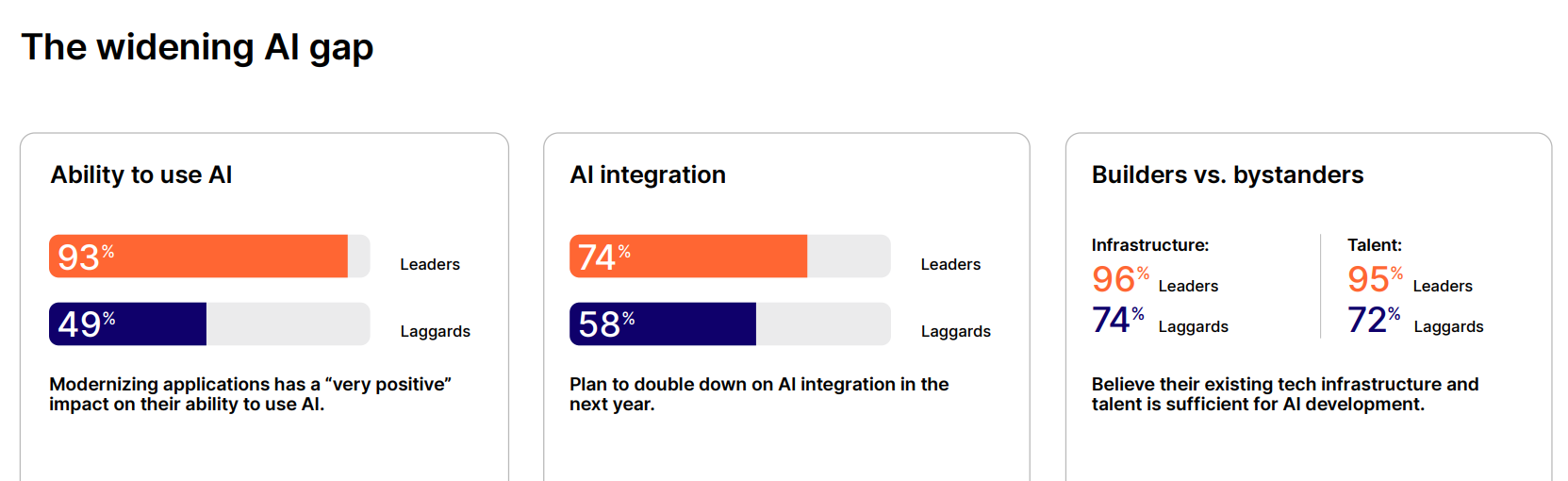Click the Laggards label beside the 58% bar

(956, 331)
